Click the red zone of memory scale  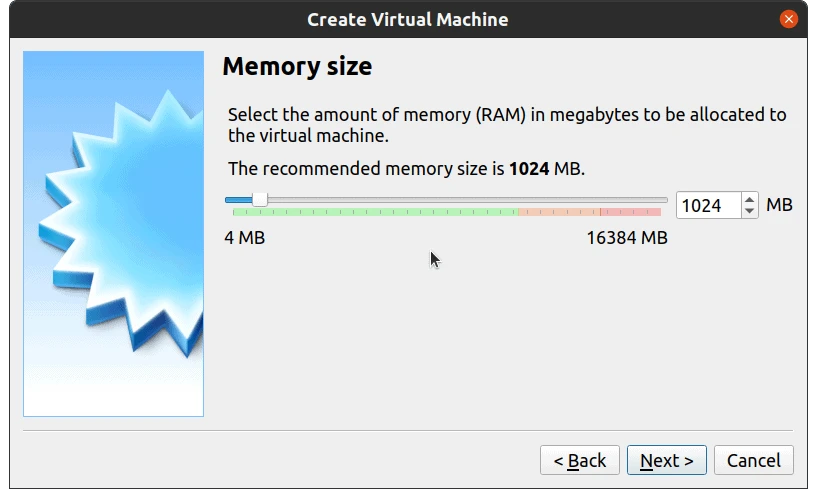point(632,212)
